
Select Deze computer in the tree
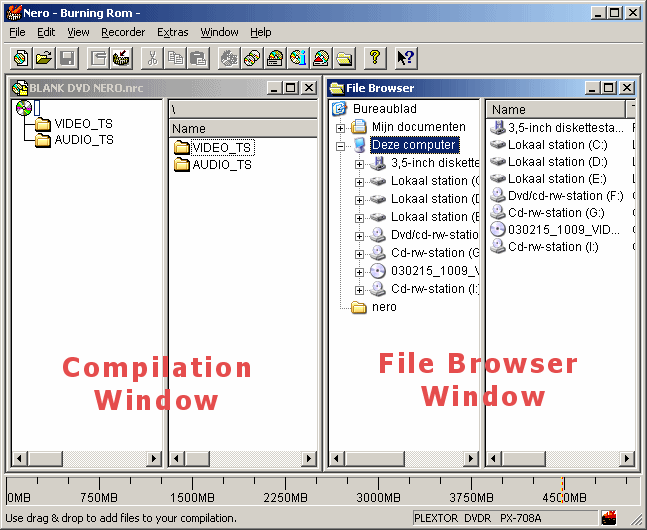tap(414, 145)
